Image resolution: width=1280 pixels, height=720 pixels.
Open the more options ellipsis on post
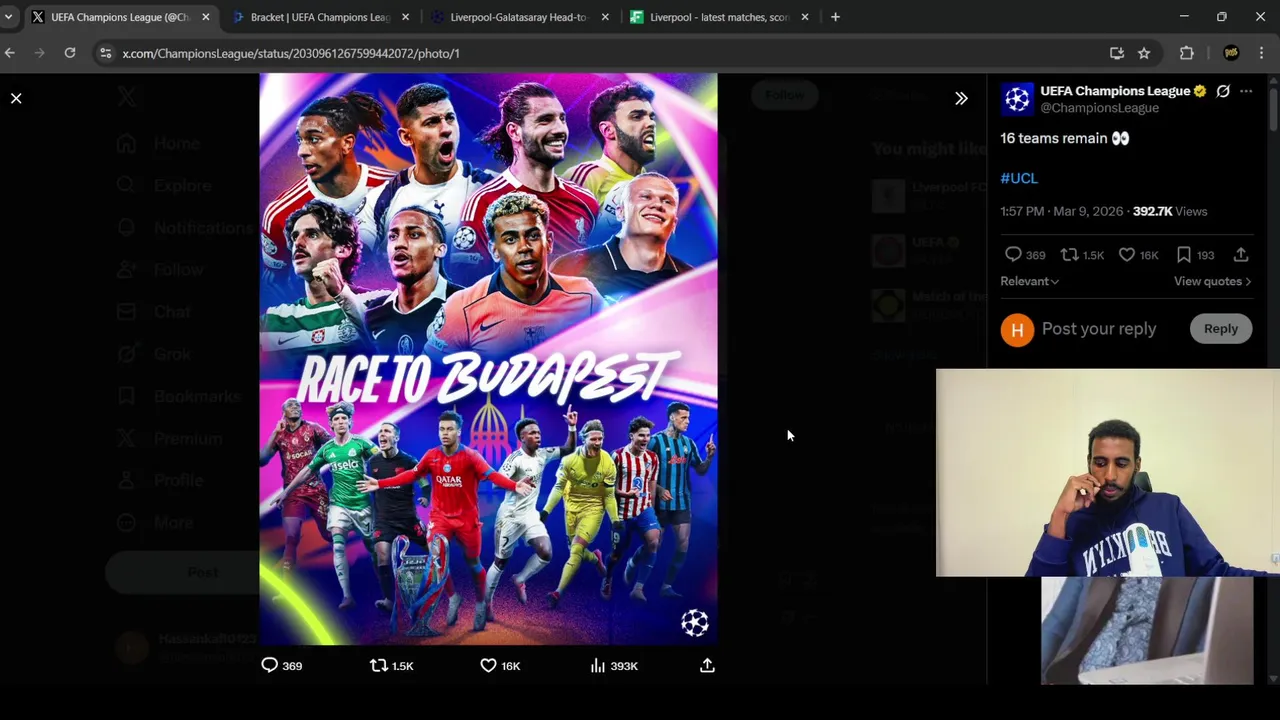tap(1246, 91)
